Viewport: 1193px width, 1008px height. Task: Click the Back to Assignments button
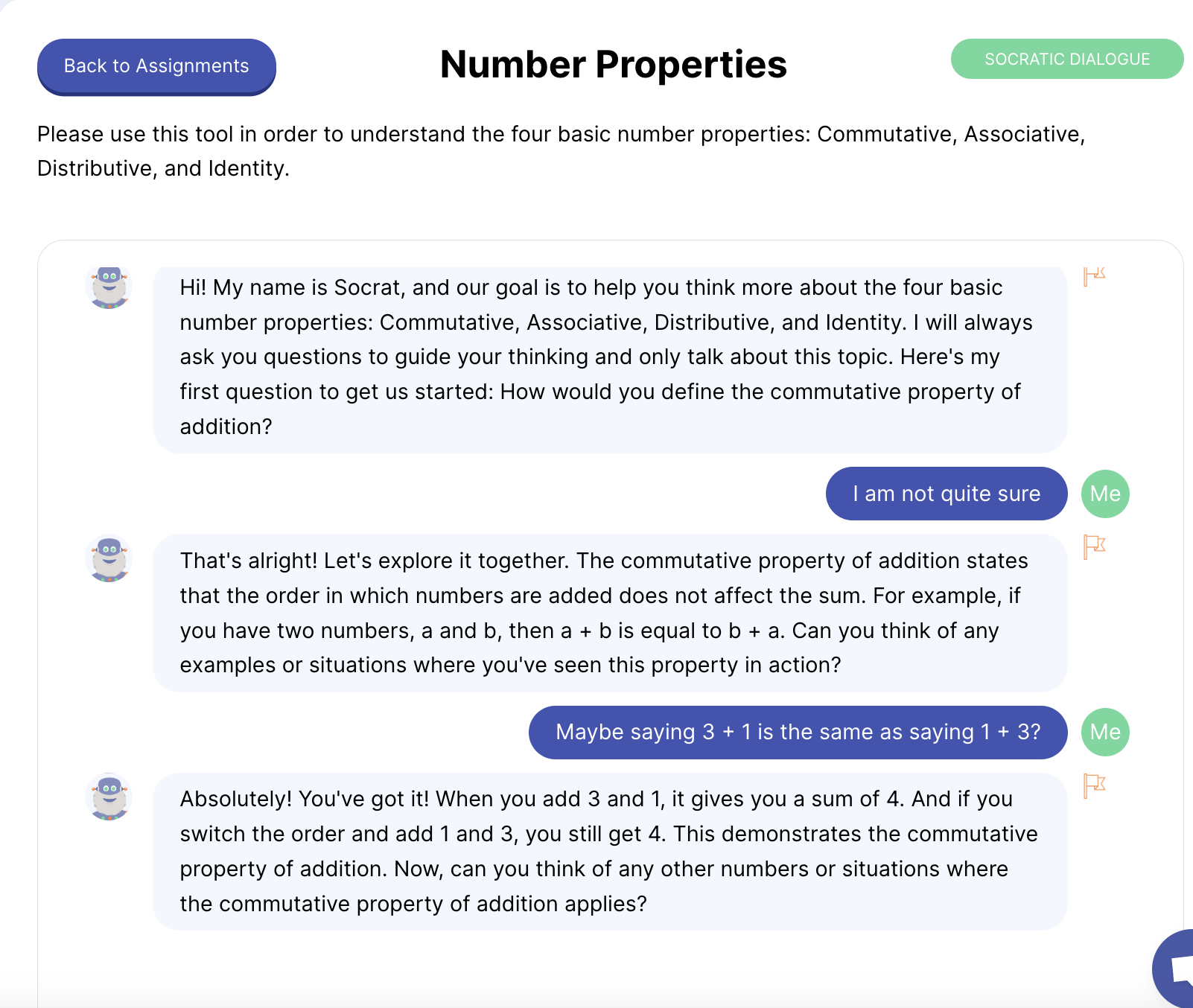[x=156, y=66]
